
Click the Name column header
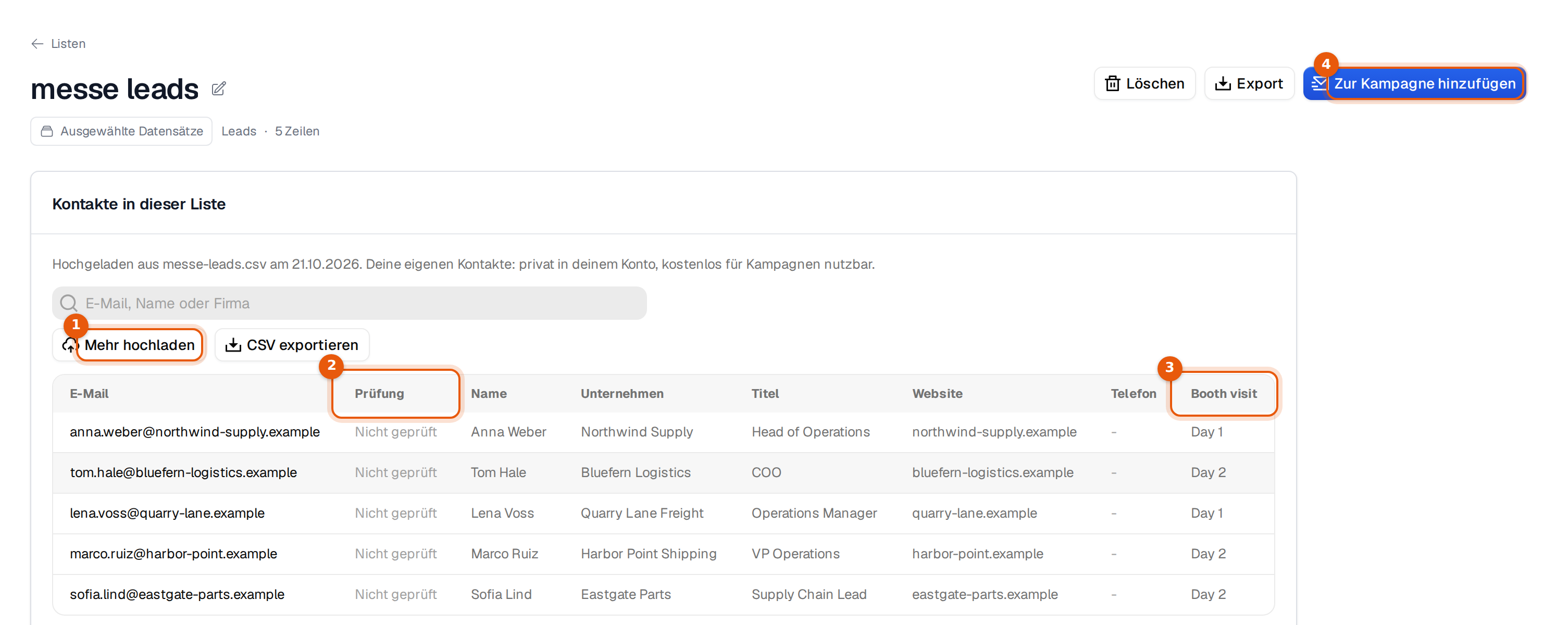489,394
